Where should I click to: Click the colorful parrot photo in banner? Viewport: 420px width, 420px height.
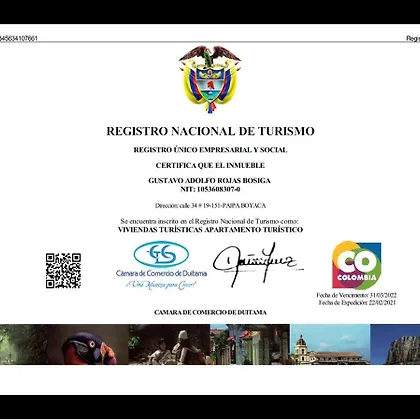point(88,344)
